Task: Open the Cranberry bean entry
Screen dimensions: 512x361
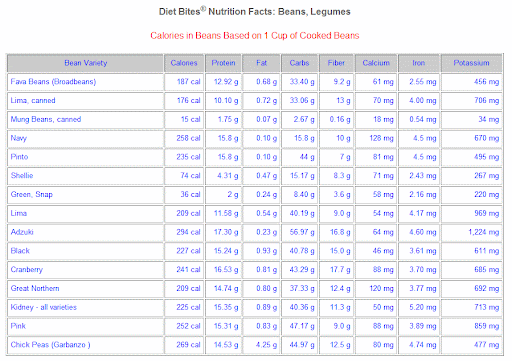Action: (x=27, y=269)
